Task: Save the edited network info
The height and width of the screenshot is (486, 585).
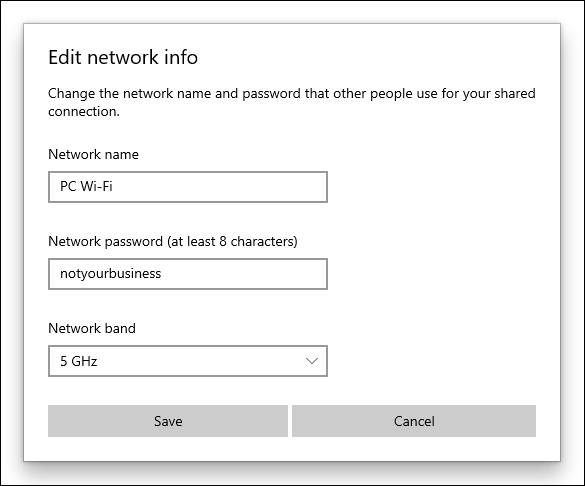Action: coord(168,421)
